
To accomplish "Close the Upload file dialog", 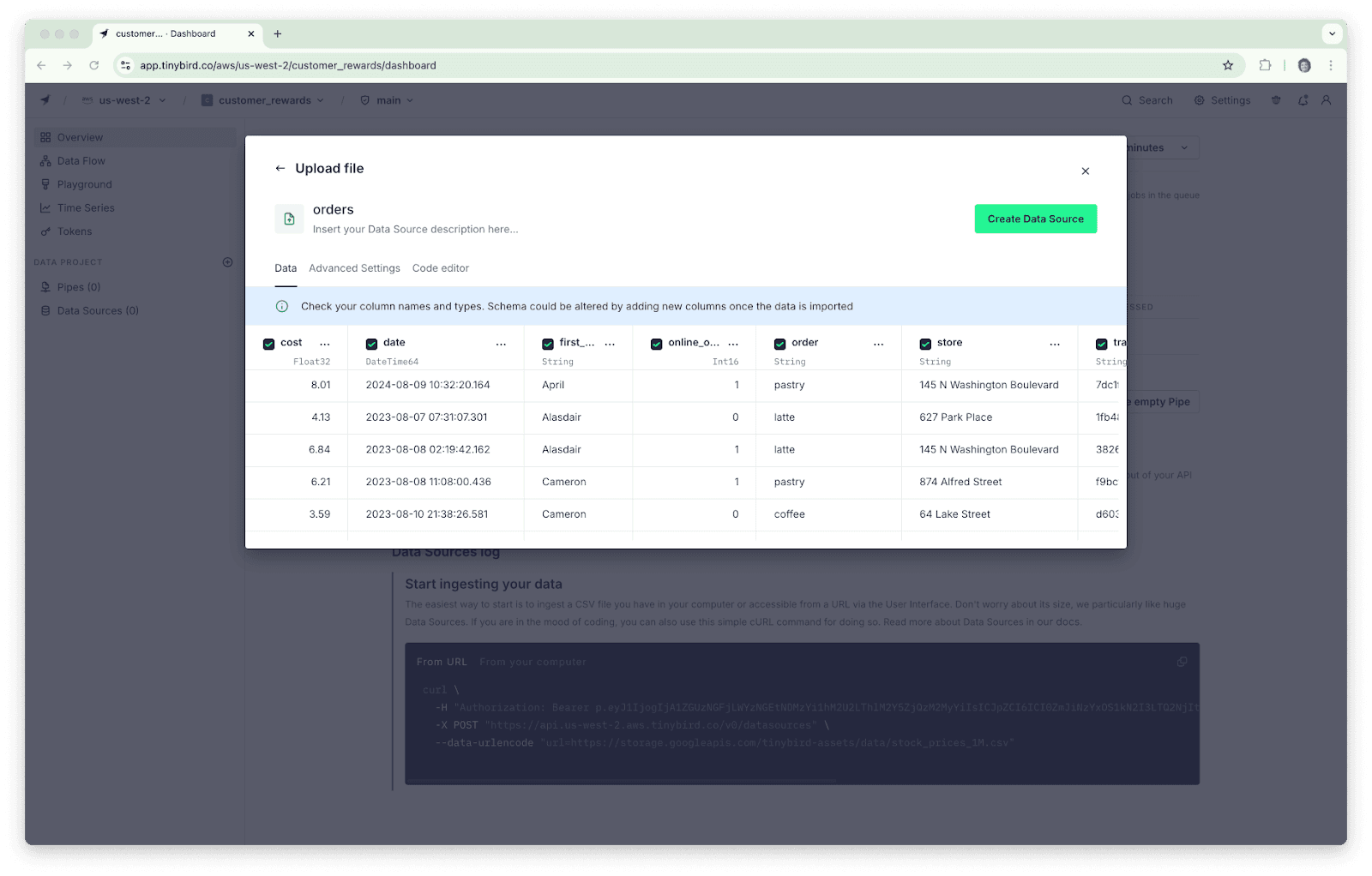I will click(1086, 171).
